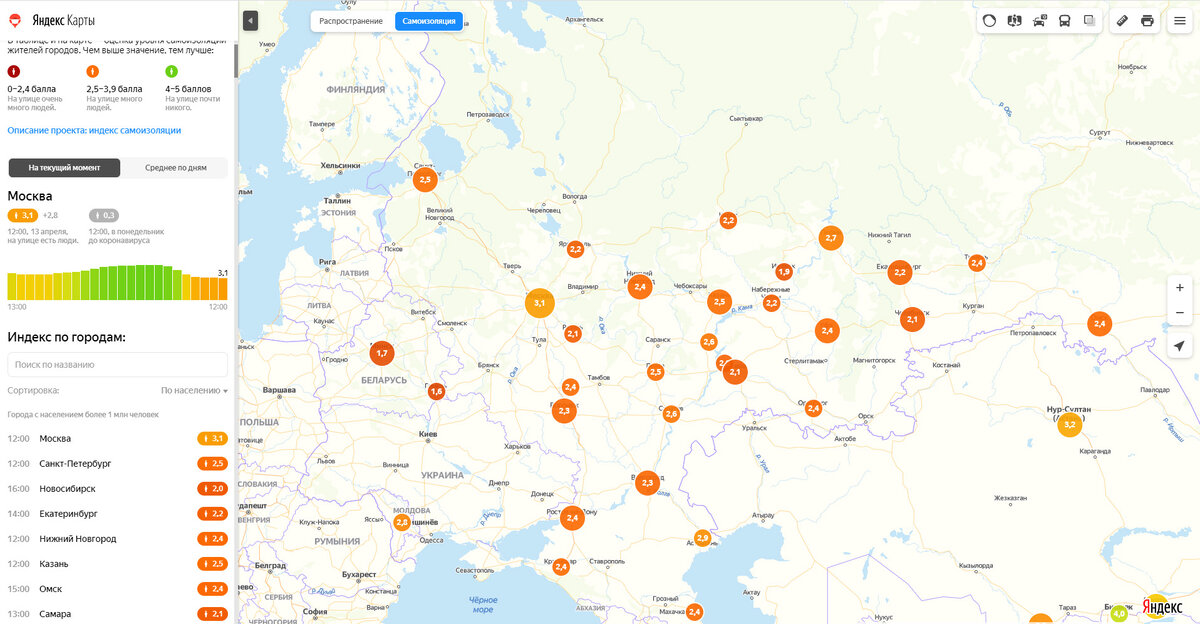This screenshot has width=1200, height=624.
Task: Select Нижний Новгород row in list
Action: [x=117, y=539]
